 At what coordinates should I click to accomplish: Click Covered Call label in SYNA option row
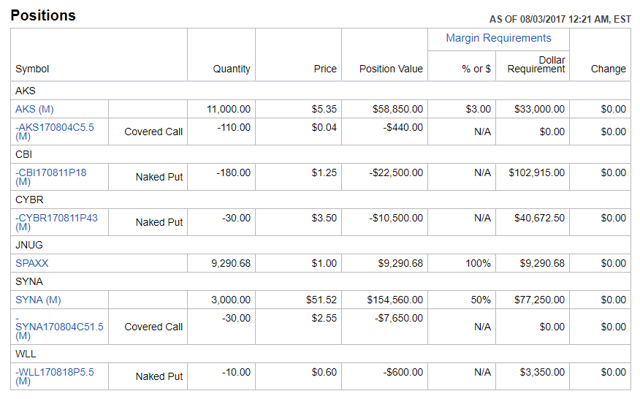tap(153, 327)
